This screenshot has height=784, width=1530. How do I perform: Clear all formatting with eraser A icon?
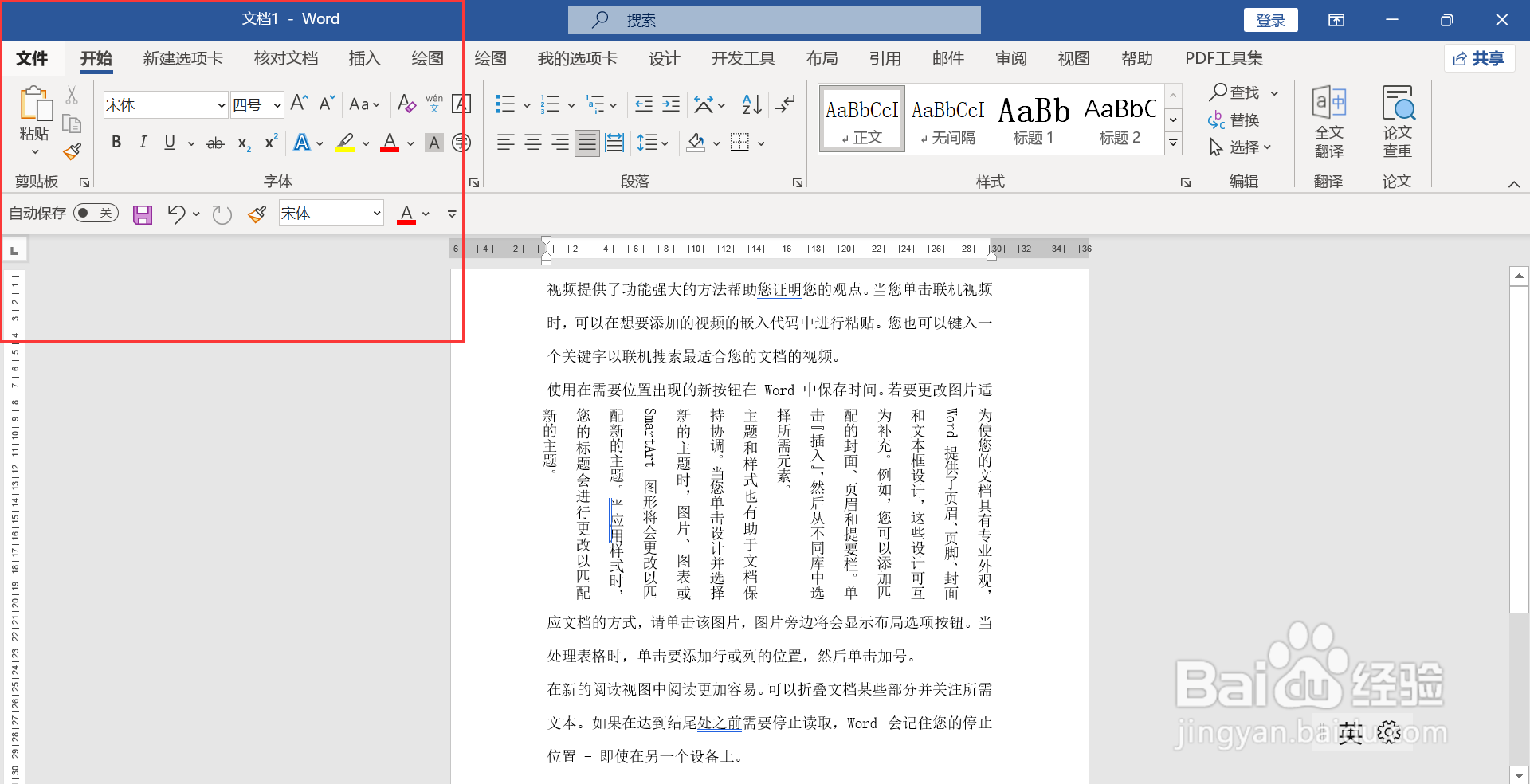pos(406,104)
